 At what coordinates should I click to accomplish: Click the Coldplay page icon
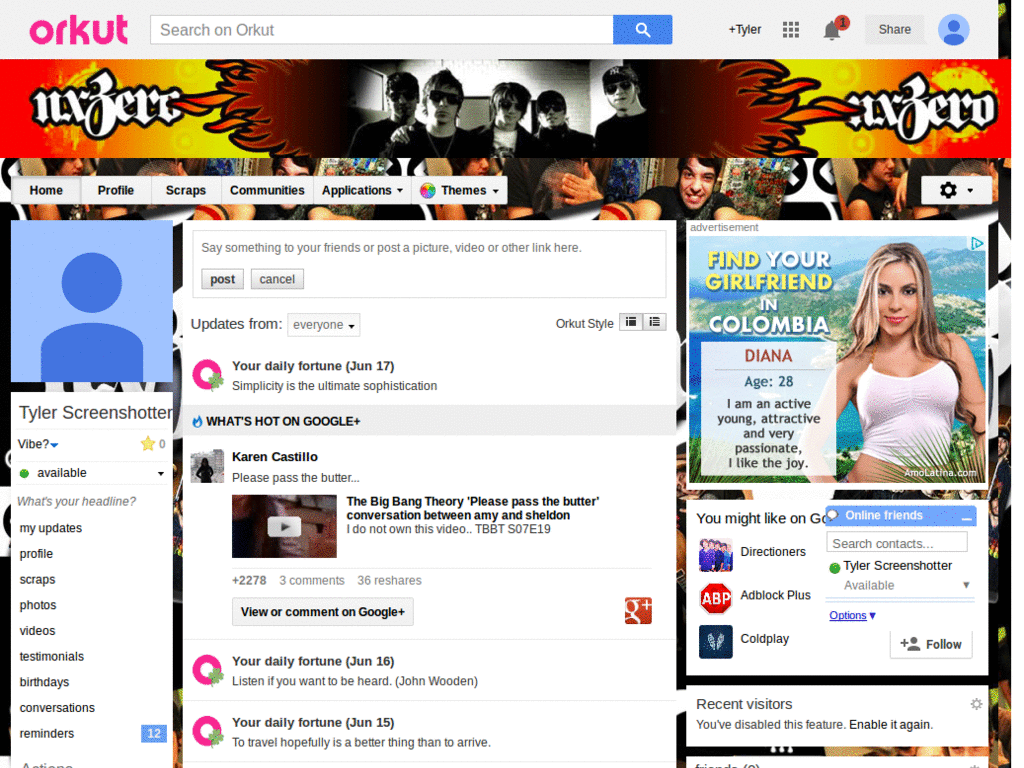(x=716, y=641)
